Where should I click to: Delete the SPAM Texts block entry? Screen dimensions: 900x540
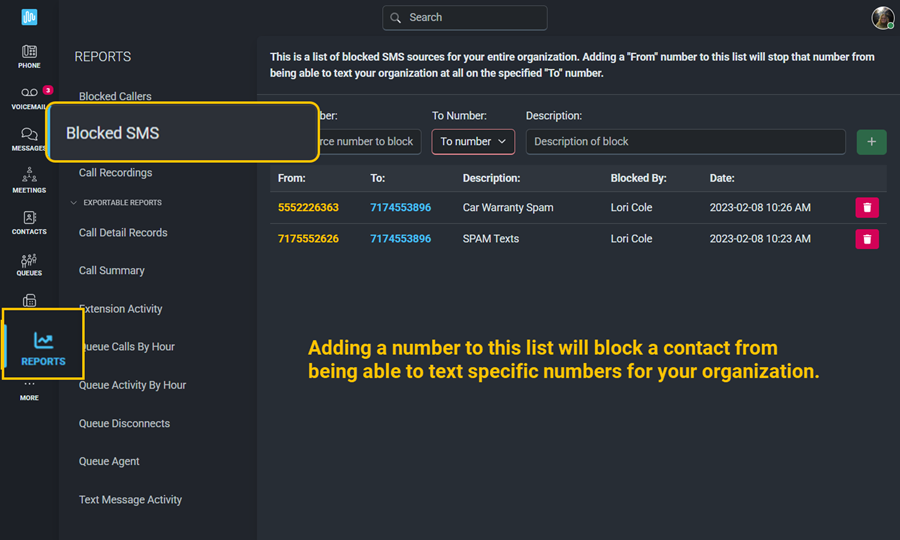pyautogui.click(x=867, y=239)
